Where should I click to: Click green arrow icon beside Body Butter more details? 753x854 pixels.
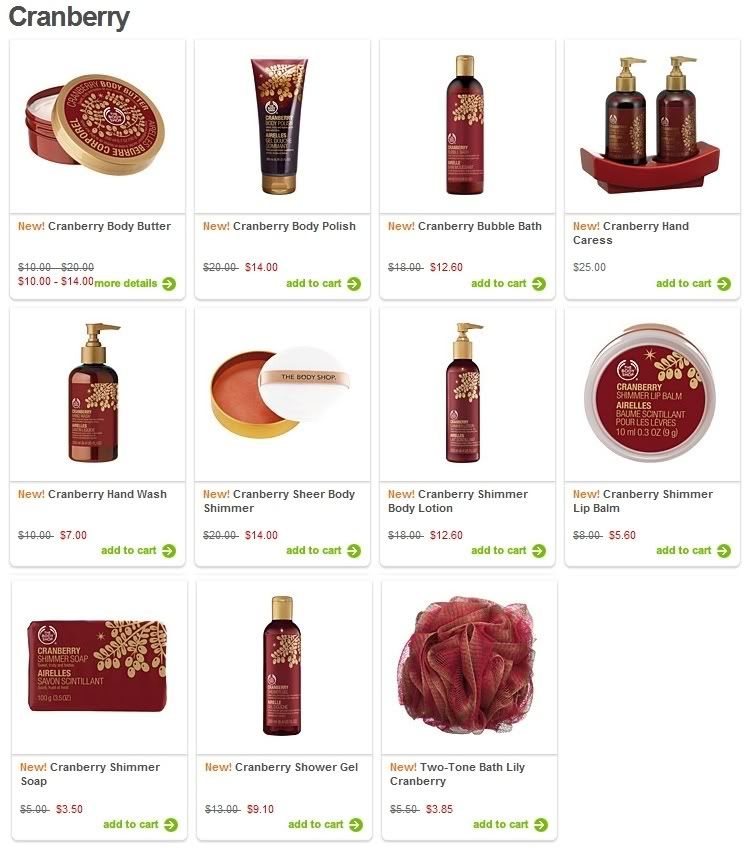[169, 284]
